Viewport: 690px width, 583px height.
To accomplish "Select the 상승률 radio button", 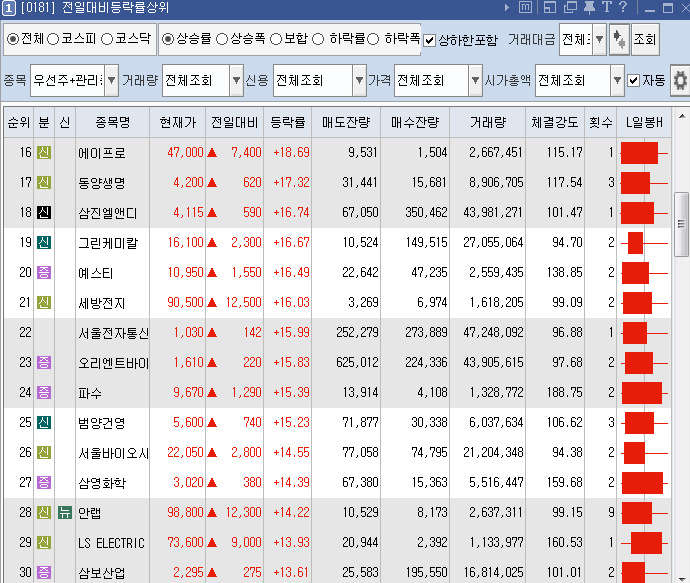I will coord(168,39).
